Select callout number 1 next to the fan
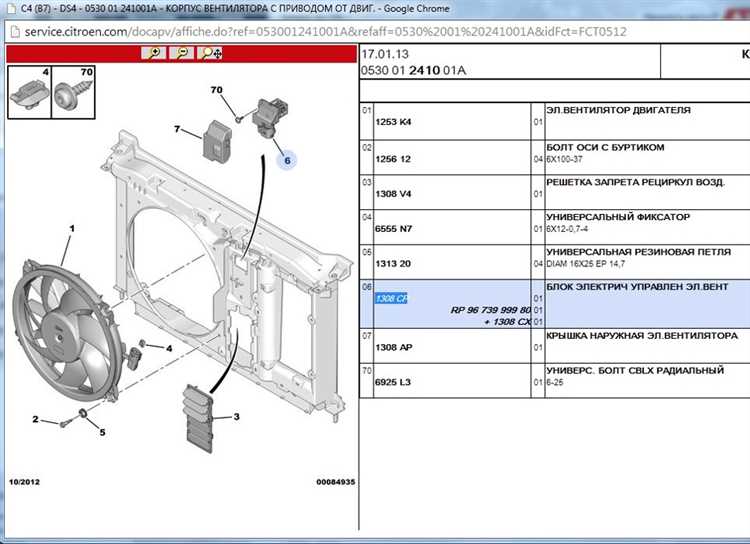 click(71, 229)
